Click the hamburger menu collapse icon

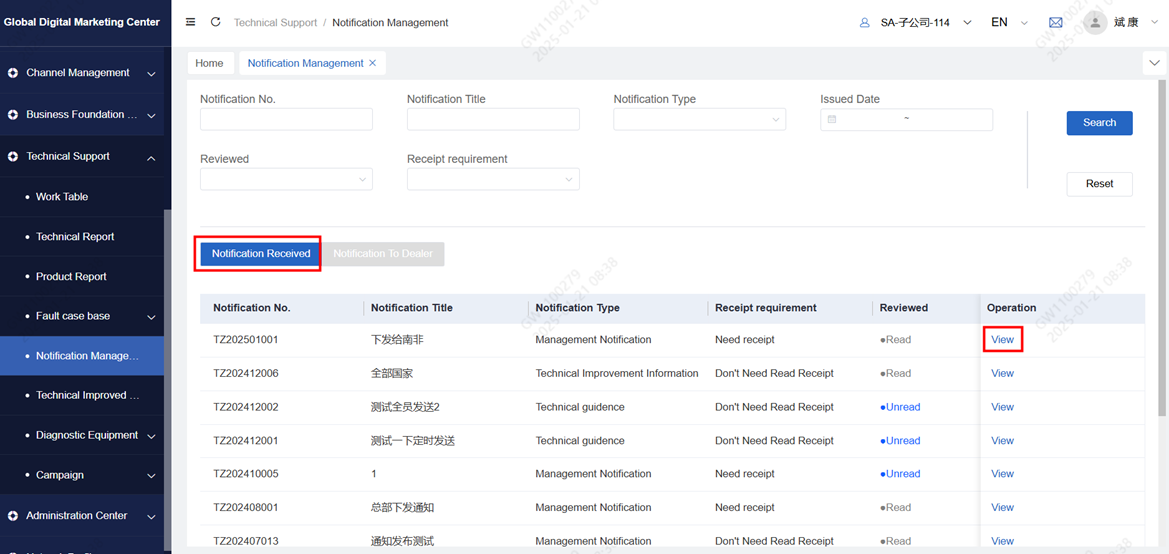191,22
